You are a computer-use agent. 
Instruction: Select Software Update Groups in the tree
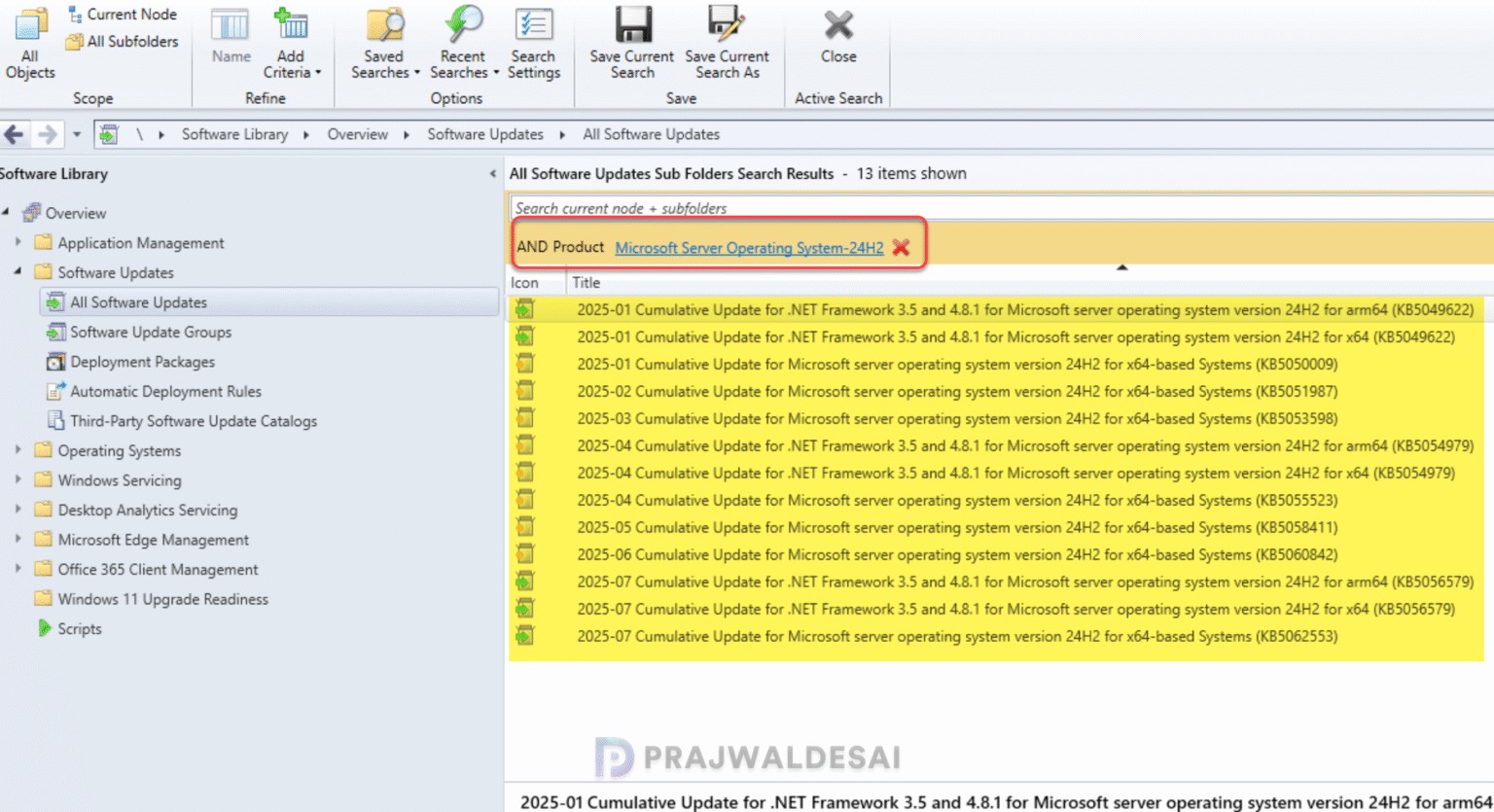(x=151, y=332)
